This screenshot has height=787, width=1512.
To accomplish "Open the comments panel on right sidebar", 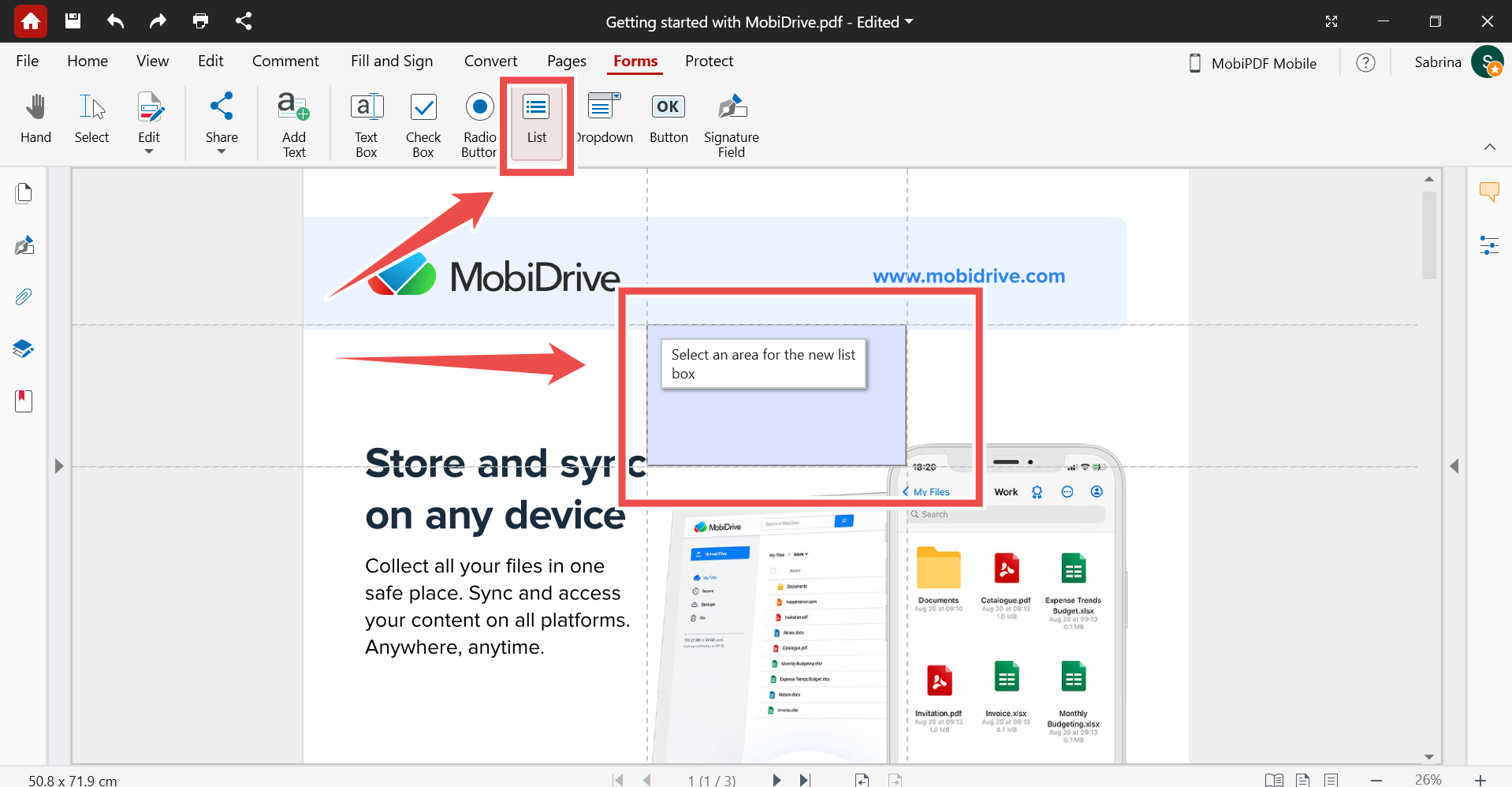I will pyautogui.click(x=1489, y=192).
